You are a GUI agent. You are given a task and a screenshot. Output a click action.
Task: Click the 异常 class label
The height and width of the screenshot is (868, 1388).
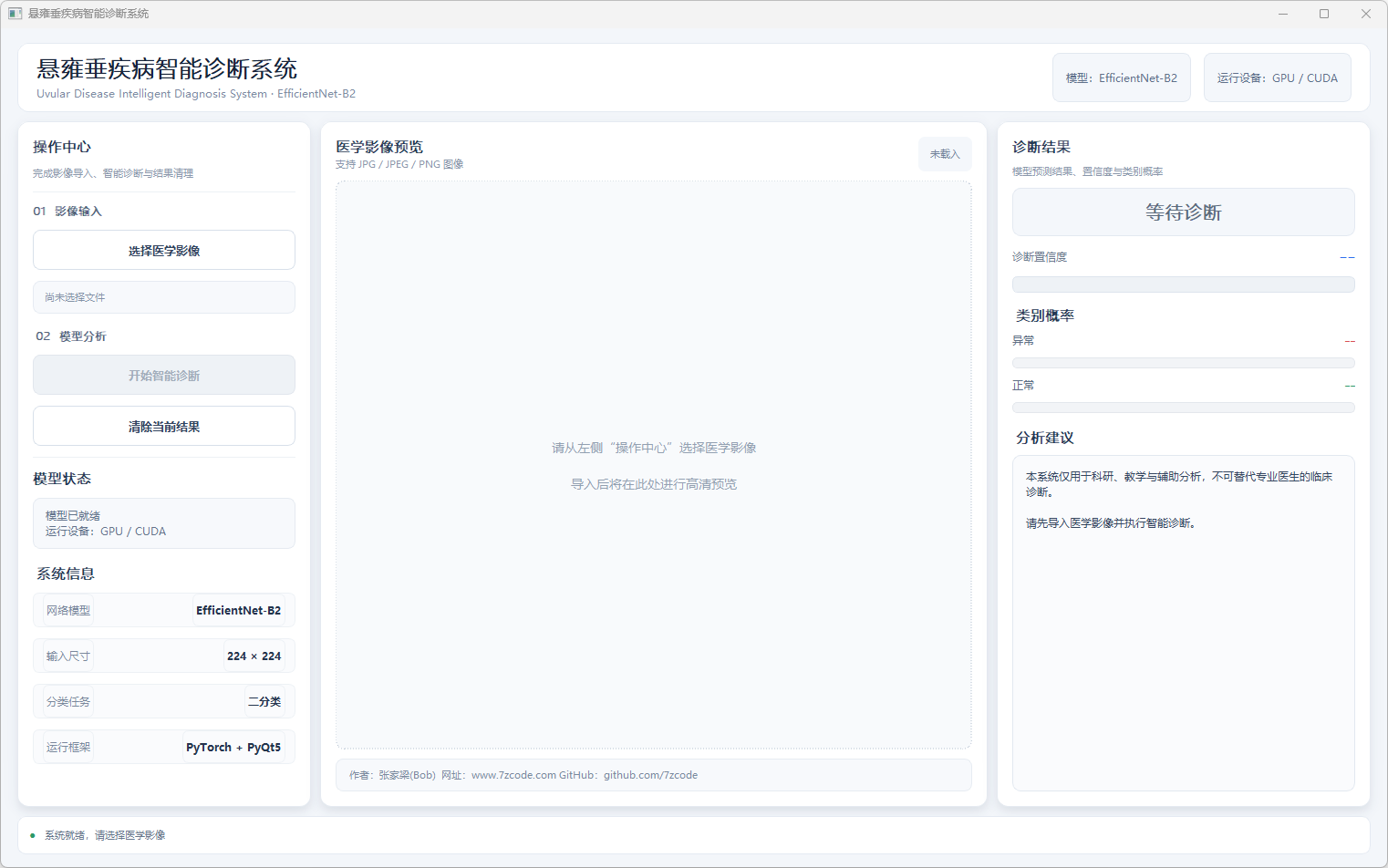[x=1023, y=340]
